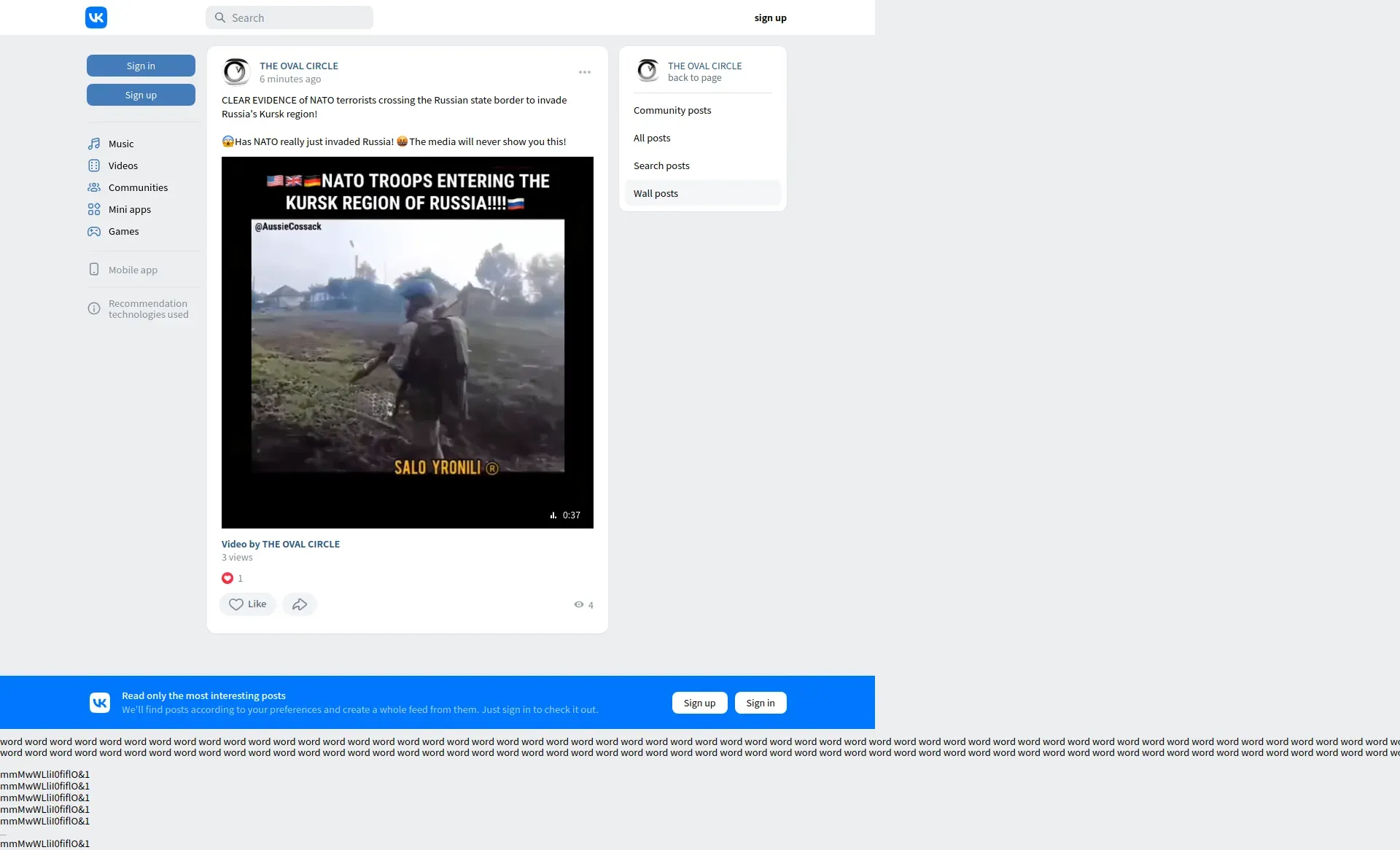Click the 0:37 video duration badge
This screenshot has height=850, width=1400.
pyautogui.click(x=566, y=515)
